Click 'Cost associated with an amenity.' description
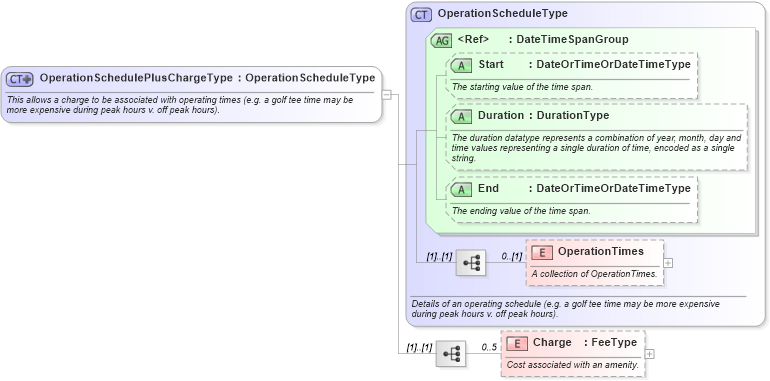 [573, 365]
